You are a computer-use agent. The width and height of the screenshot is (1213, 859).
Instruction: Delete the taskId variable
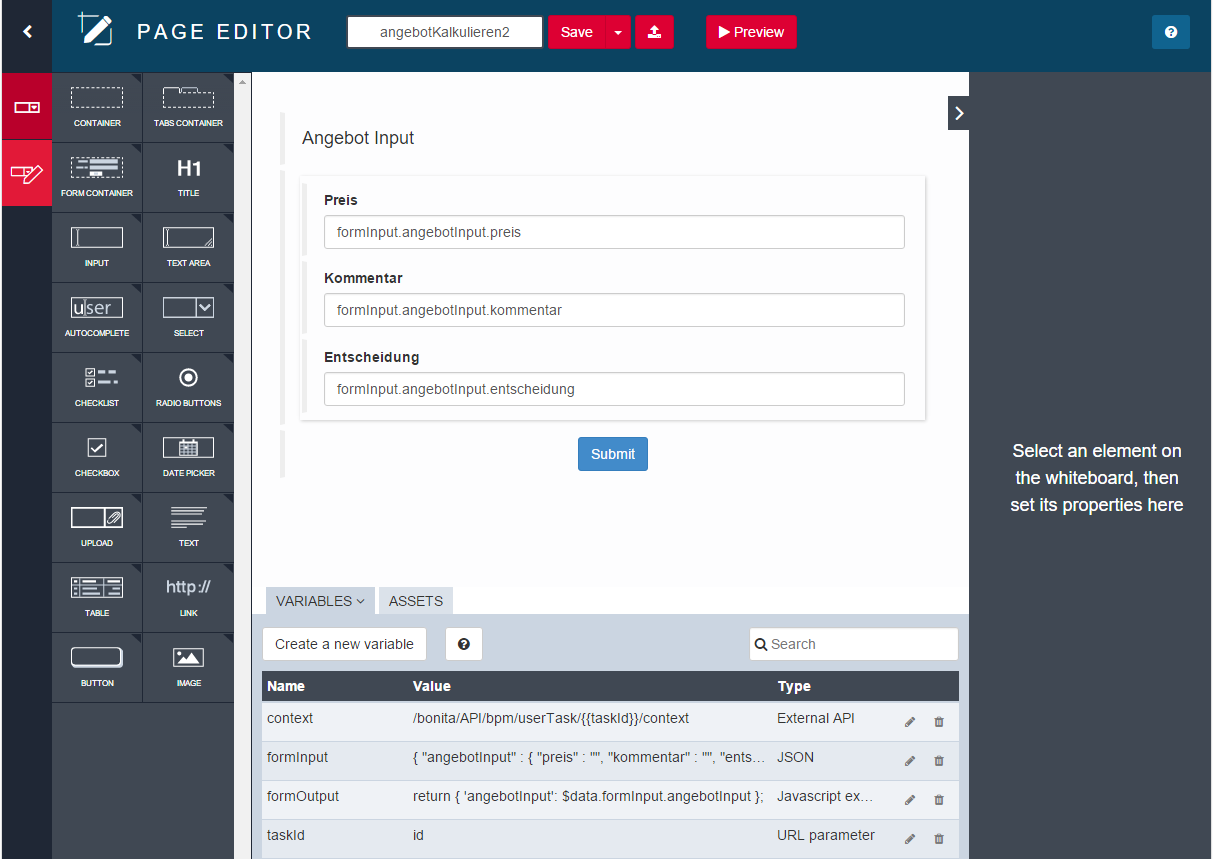click(x=939, y=839)
